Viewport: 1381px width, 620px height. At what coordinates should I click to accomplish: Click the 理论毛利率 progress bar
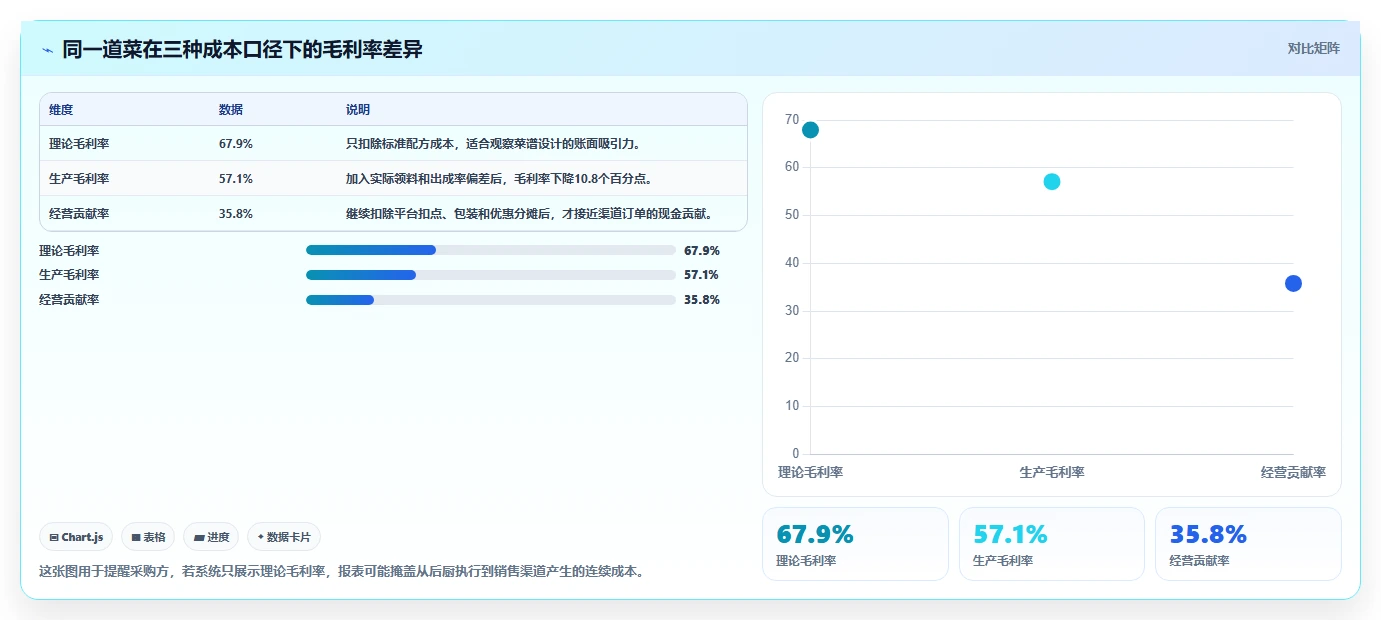point(491,250)
